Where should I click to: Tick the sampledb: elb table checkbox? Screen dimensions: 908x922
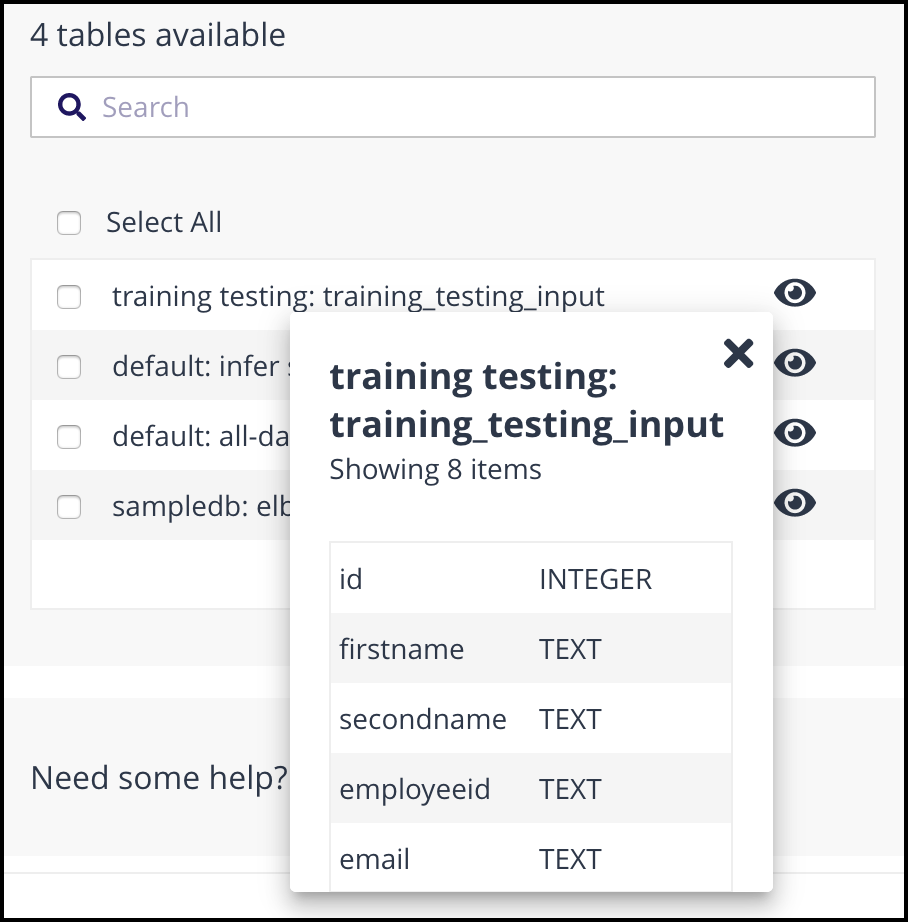click(69, 507)
